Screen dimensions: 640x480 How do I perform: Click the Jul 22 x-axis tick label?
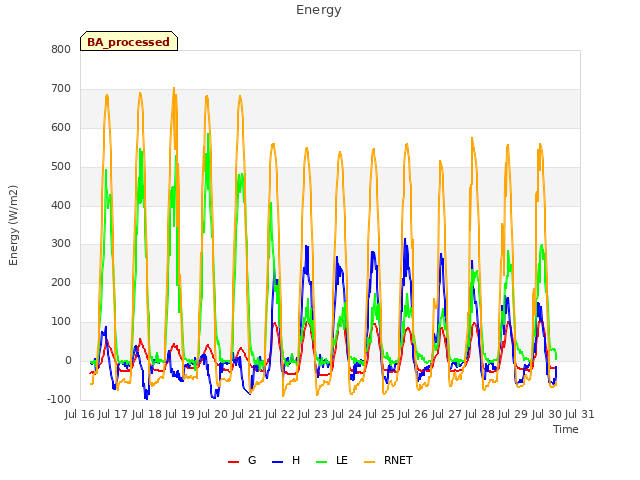(280, 415)
